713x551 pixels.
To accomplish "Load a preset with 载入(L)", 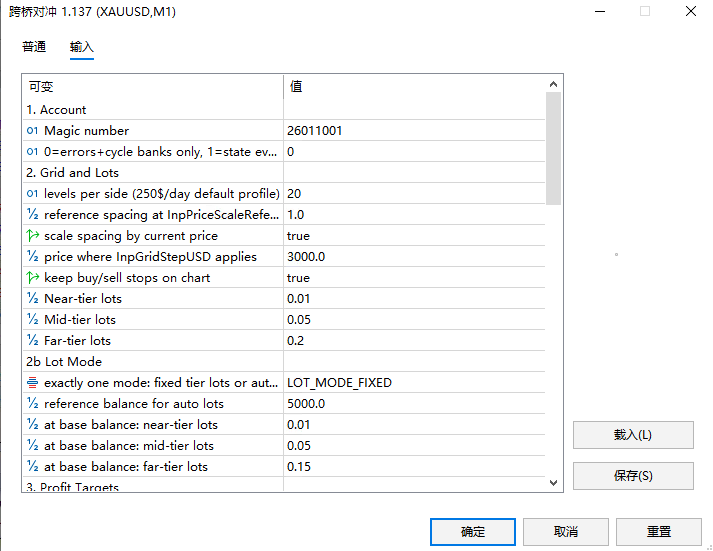I will coord(633,435).
